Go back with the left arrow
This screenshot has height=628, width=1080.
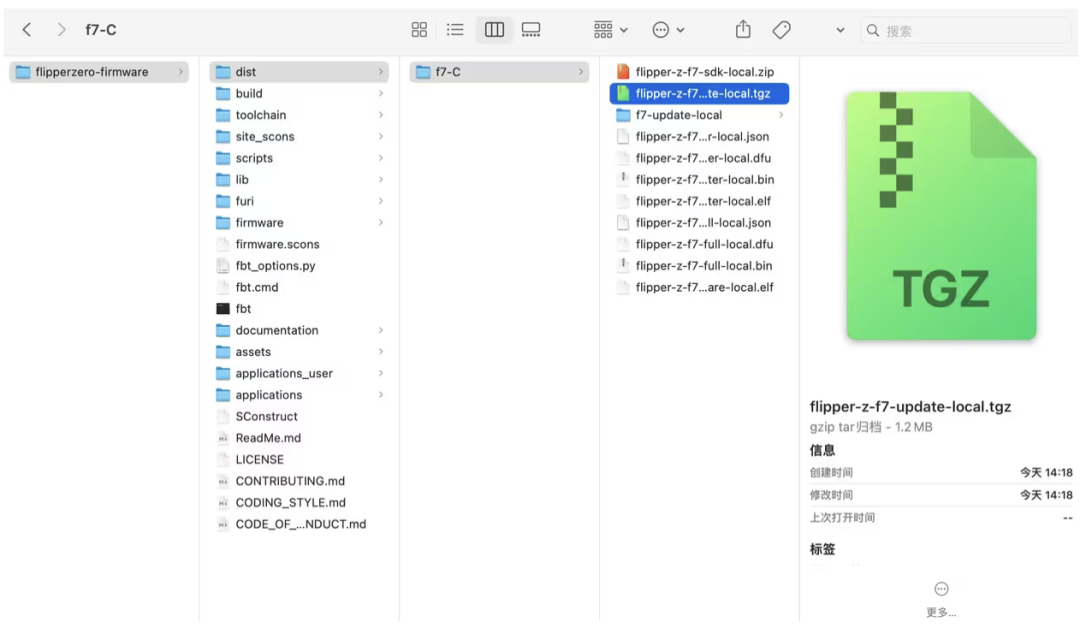[x=27, y=30]
